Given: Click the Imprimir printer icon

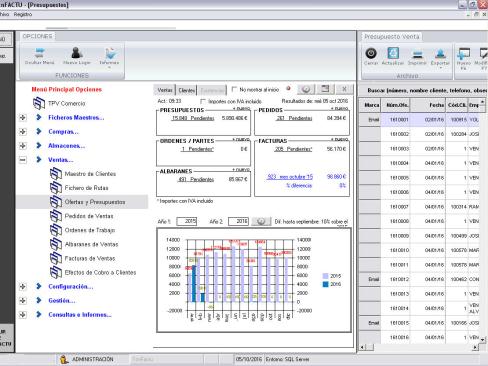Looking at the screenshot, I should 417,54.
